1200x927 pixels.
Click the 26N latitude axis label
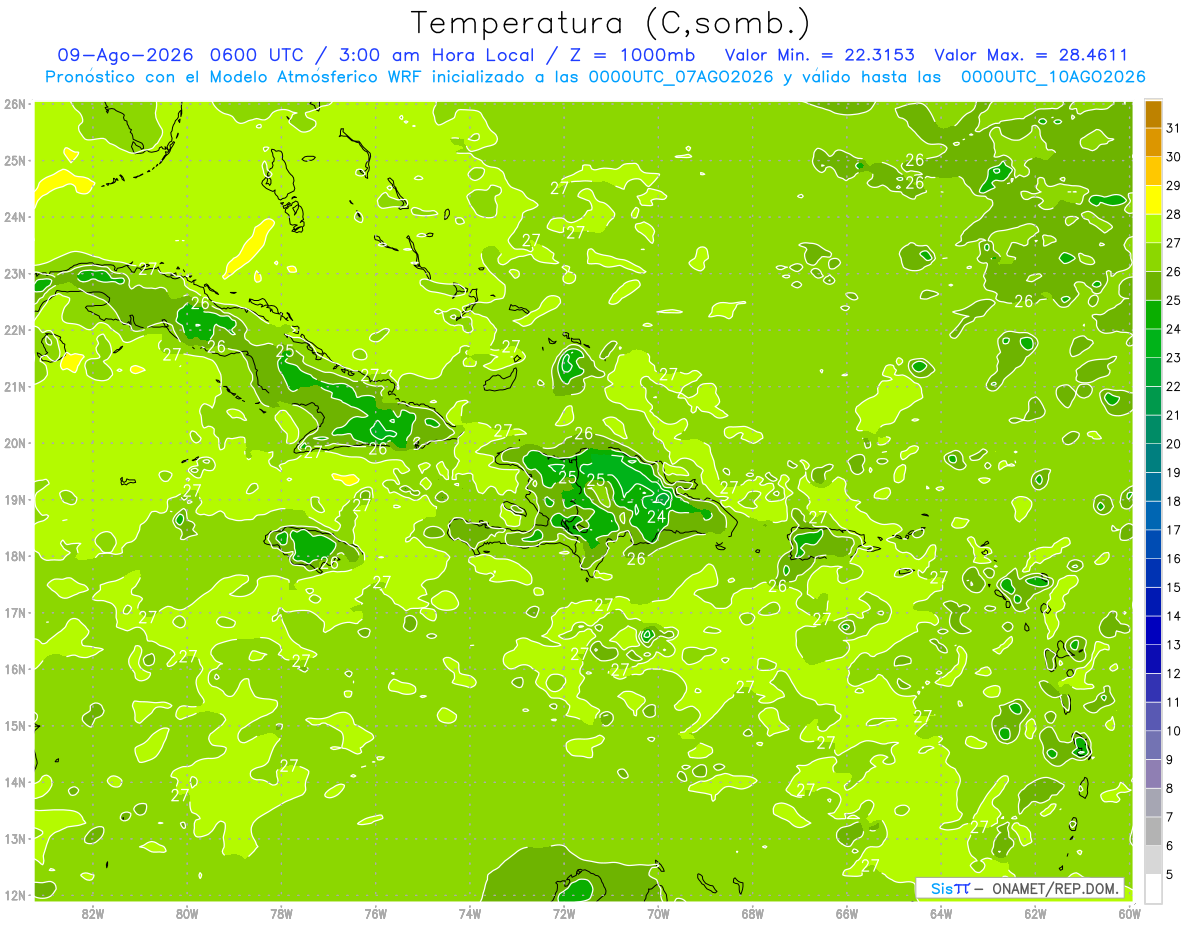pos(15,104)
